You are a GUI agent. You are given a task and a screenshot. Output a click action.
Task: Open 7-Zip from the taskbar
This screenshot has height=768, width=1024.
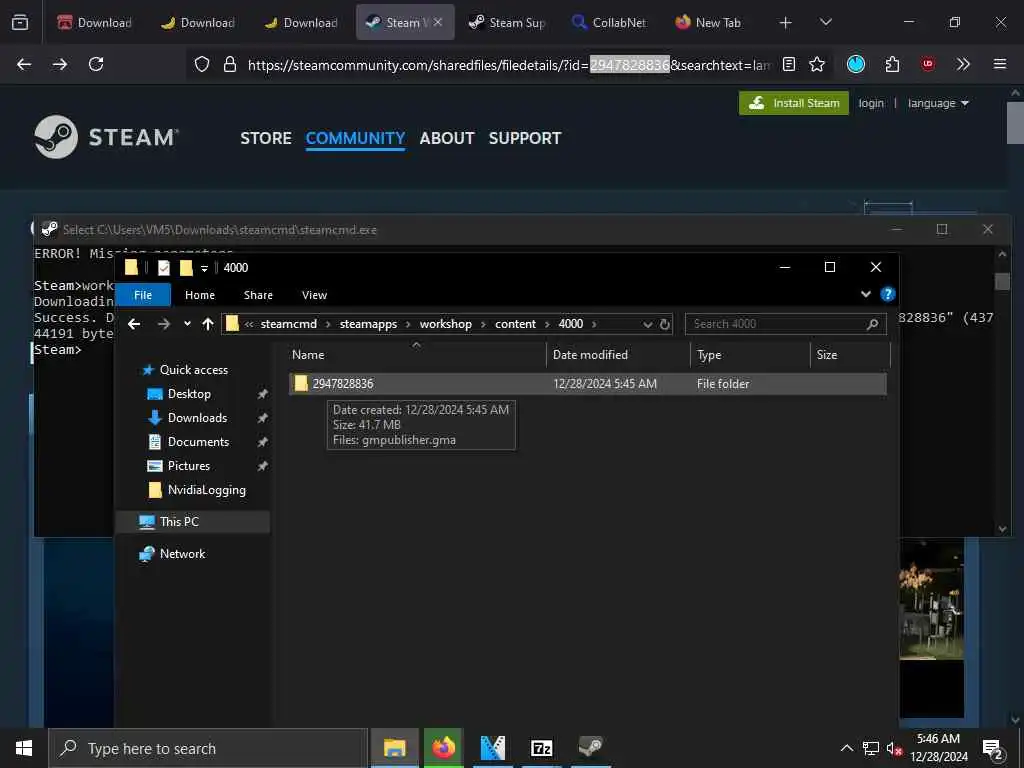point(541,748)
